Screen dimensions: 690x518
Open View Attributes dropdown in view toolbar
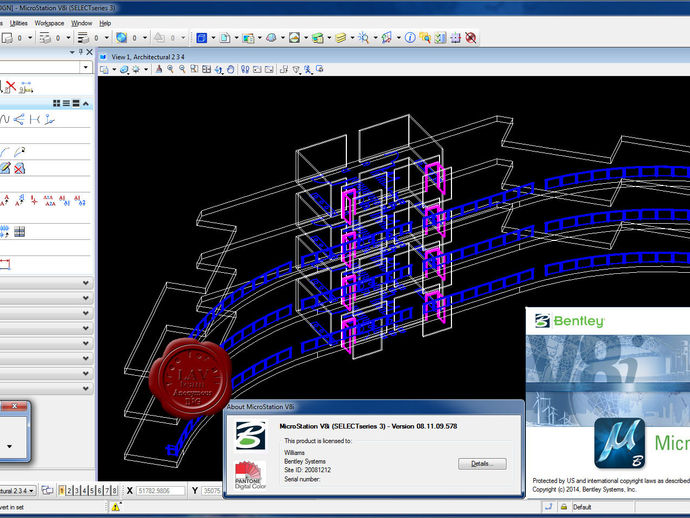click(x=114, y=70)
